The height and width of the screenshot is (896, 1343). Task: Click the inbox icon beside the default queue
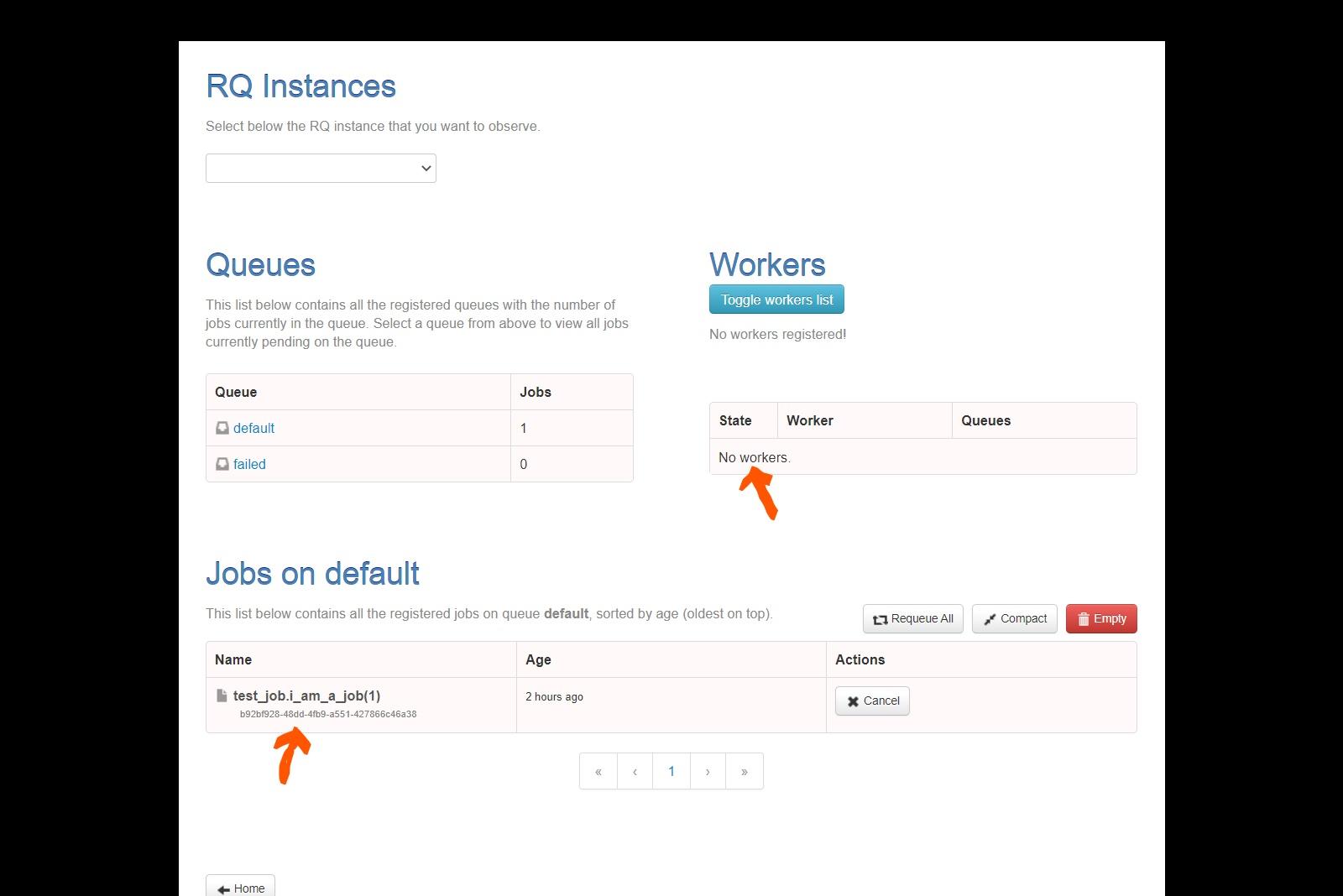pos(222,428)
